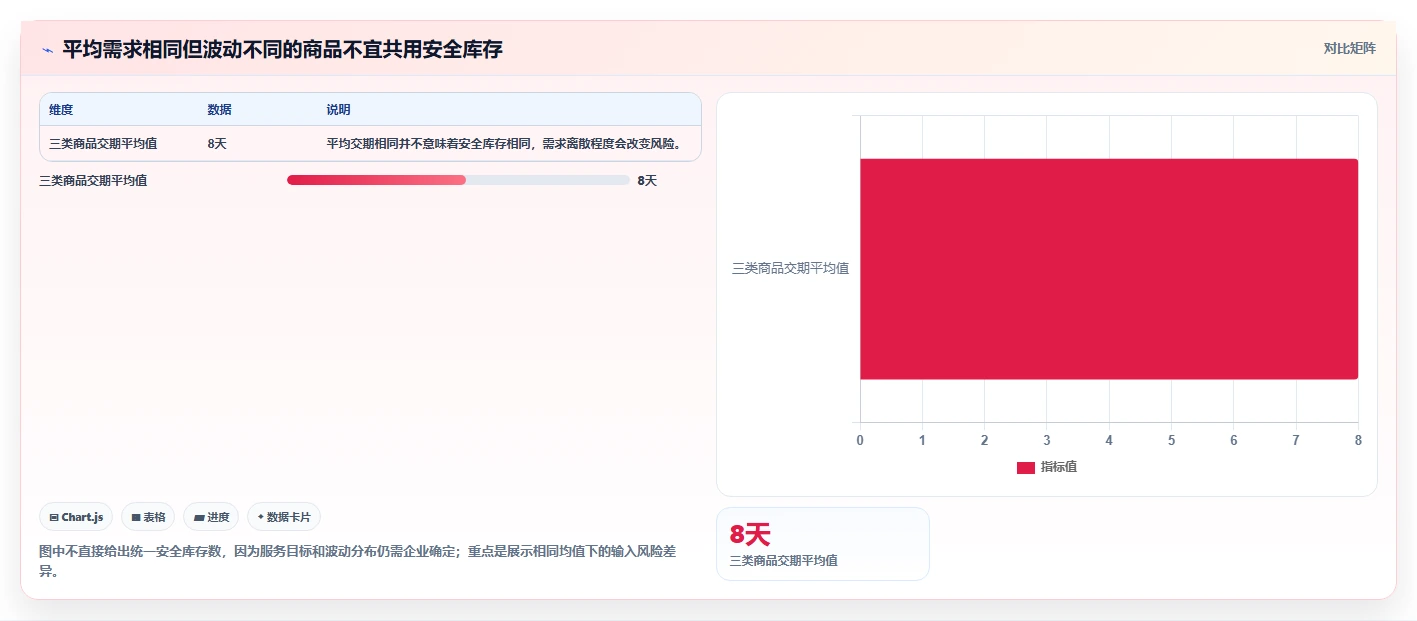
Task: Click the chart y-axis label 三类商品交期平均值
Action: point(790,268)
